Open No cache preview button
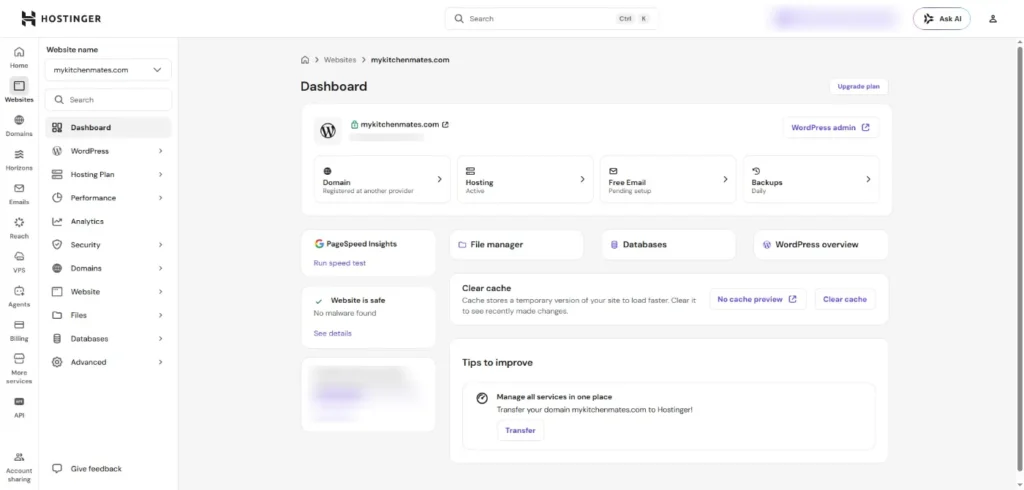The width and height of the screenshot is (1024, 490). pos(758,299)
